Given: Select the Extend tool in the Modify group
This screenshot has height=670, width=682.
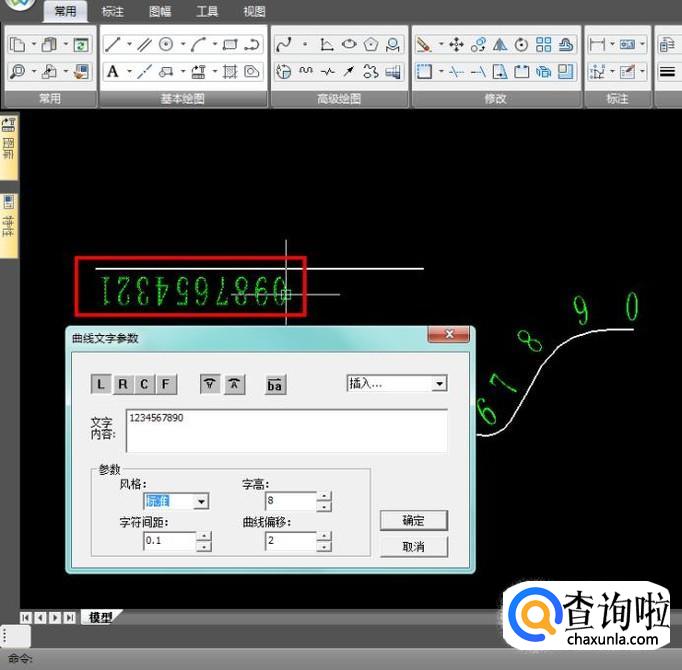Looking at the screenshot, I should (478, 71).
